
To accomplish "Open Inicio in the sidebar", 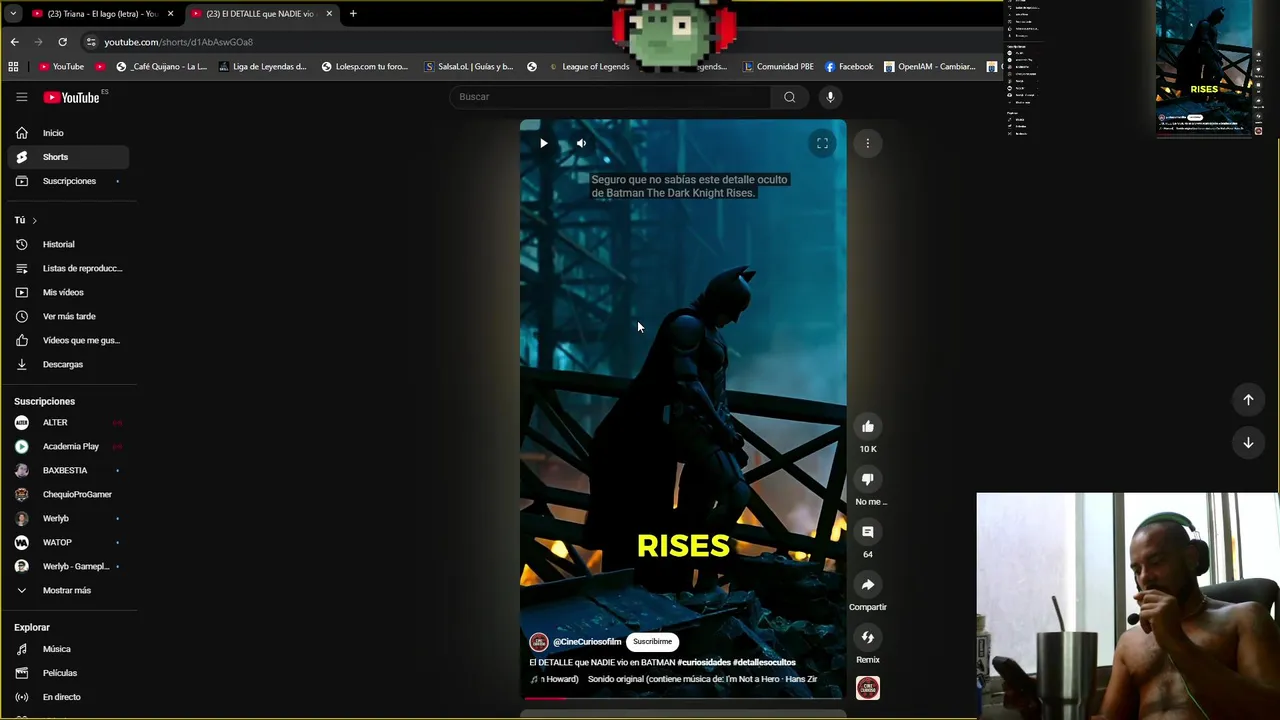I will pos(69,133).
